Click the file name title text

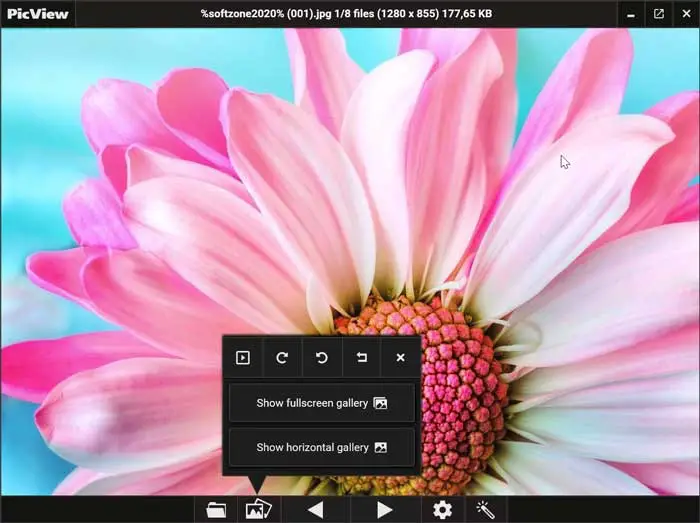tap(346, 14)
